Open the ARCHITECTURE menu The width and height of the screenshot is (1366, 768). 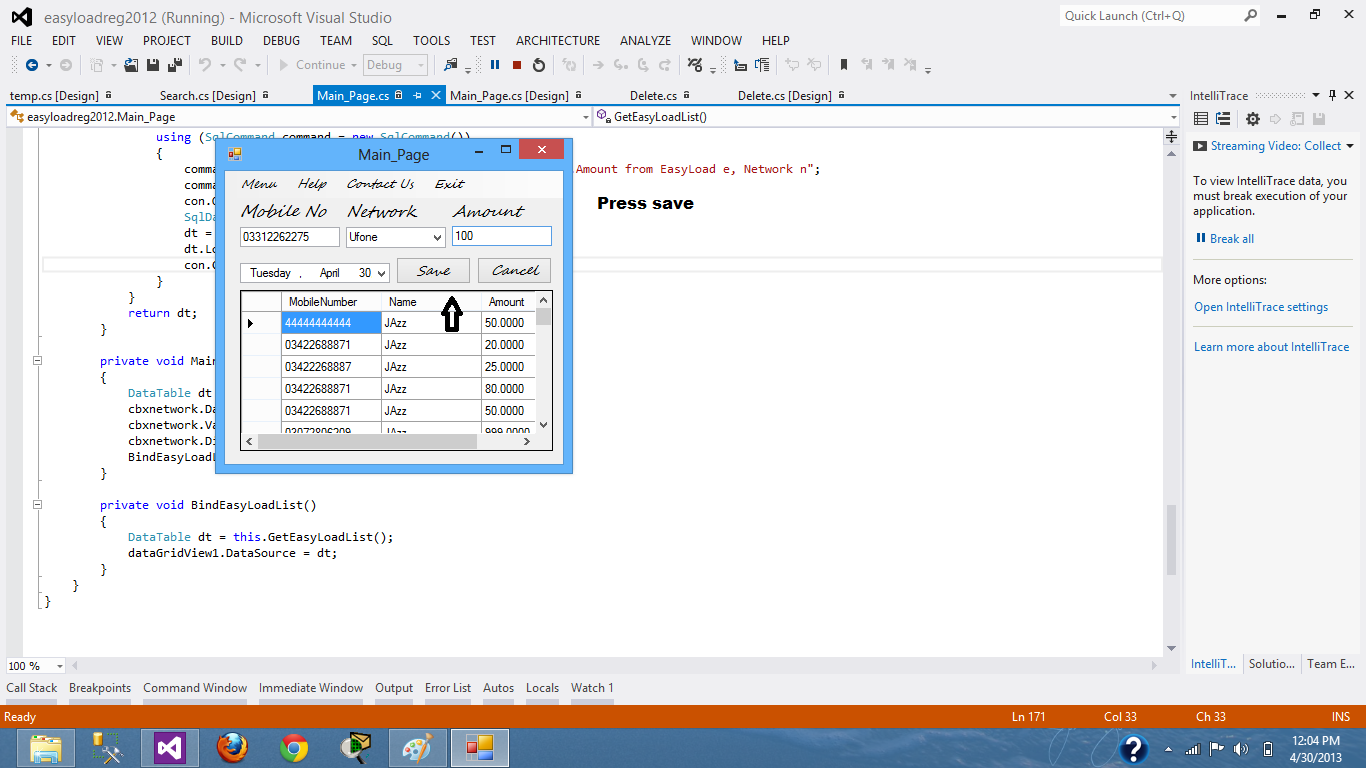558,41
